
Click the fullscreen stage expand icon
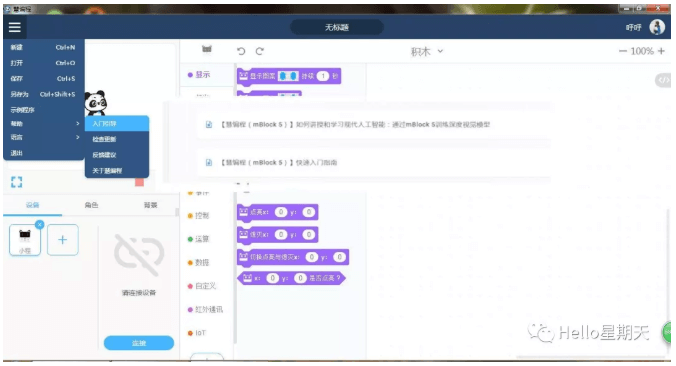click(x=16, y=182)
